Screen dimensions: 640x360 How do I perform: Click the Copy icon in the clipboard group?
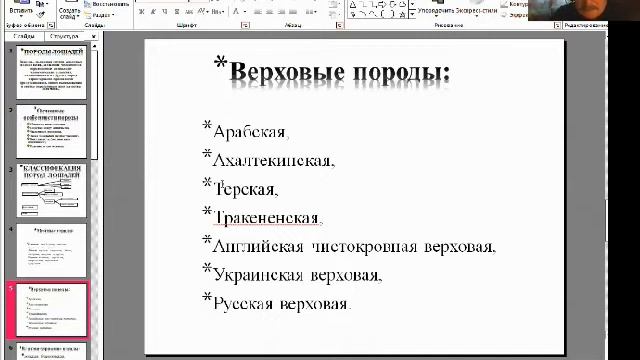tap(39, 4)
